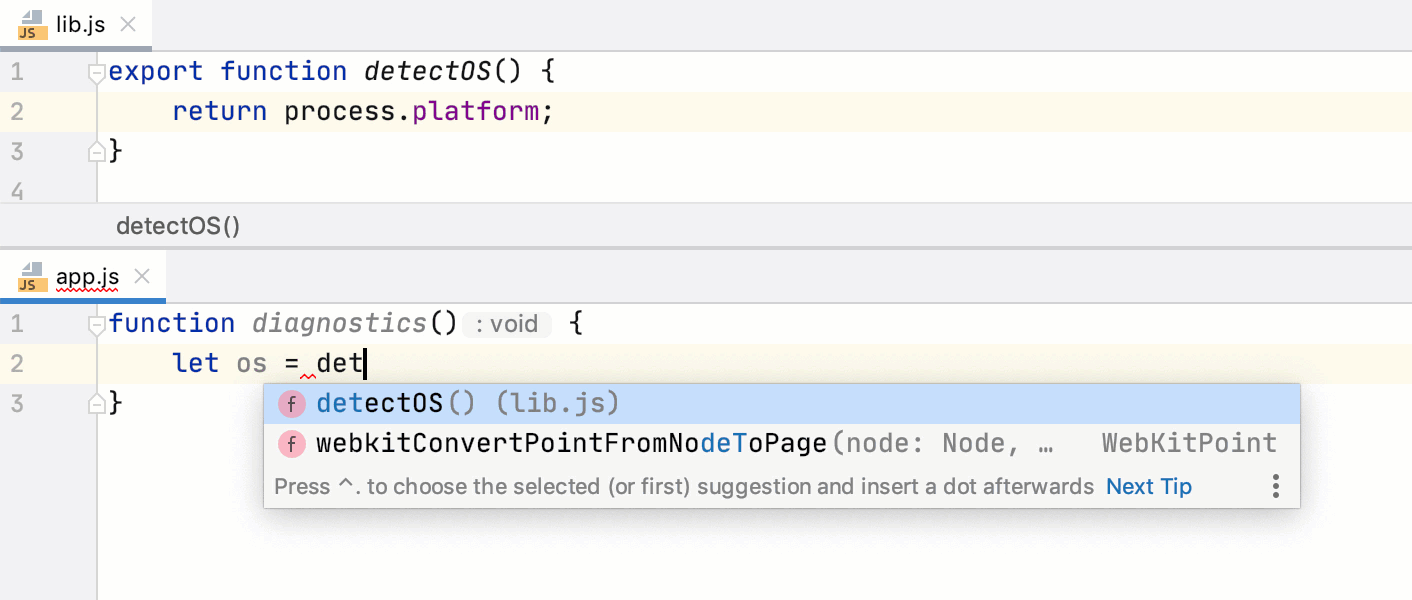Click function icon beside detectOS suggestion

pos(291,404)
